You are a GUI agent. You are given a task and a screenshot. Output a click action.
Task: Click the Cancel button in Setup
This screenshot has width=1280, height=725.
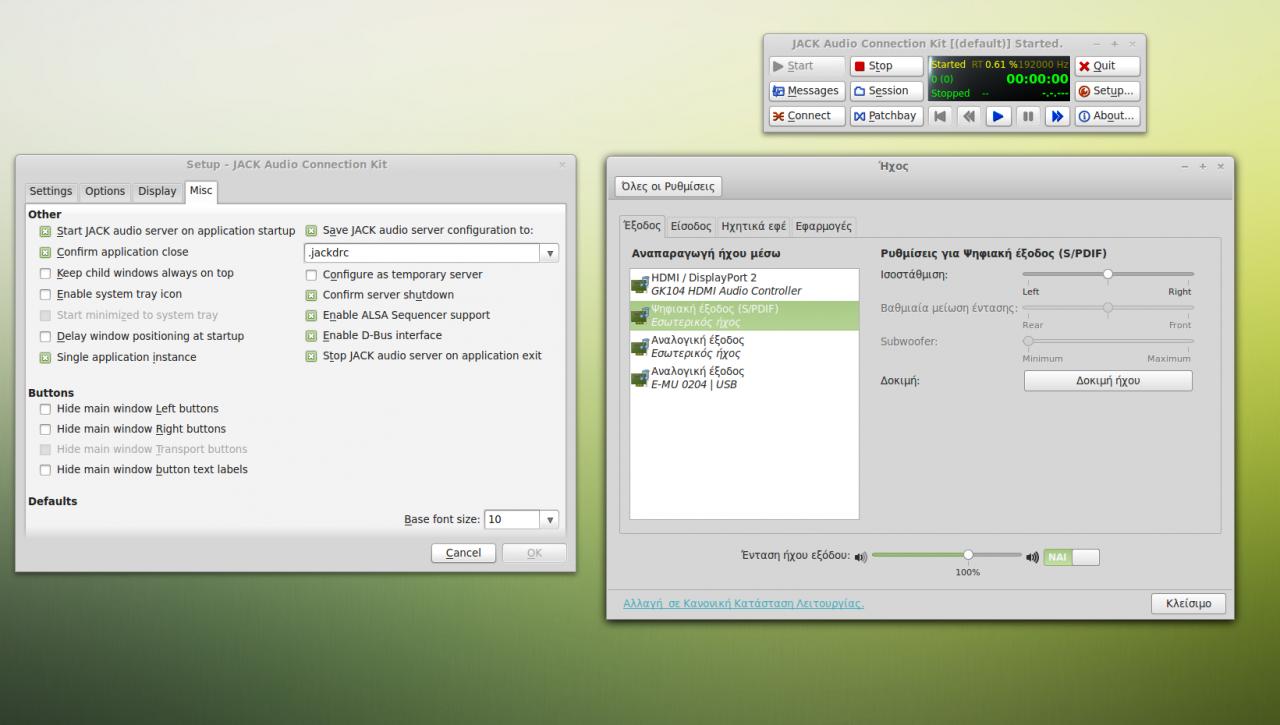pos(463,553)
